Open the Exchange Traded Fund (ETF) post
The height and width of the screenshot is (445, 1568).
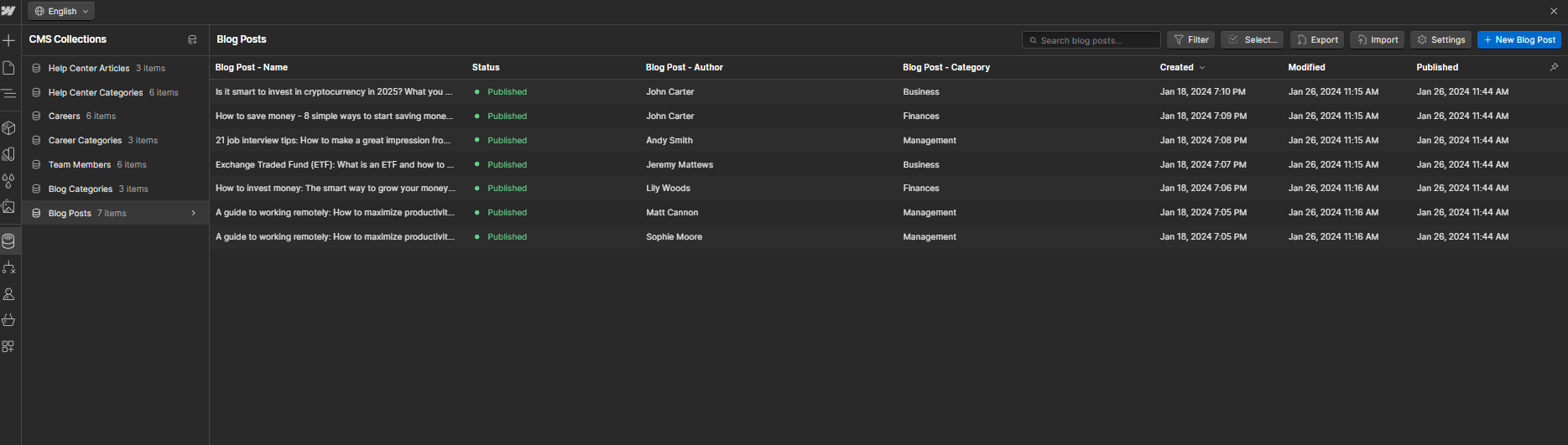pyautogui.click(x=335, y=164)
